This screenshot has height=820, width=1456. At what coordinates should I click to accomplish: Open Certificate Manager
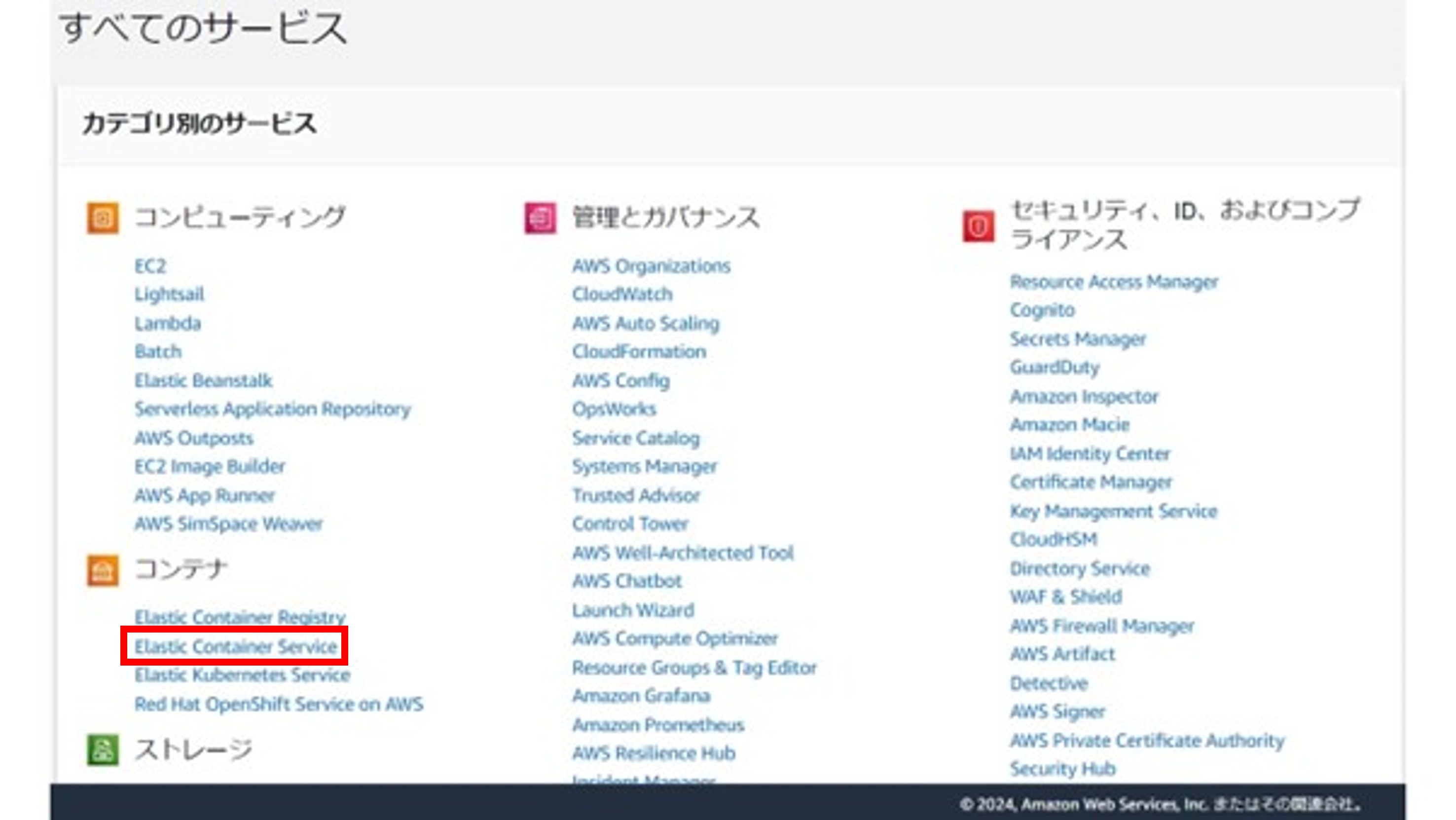pyautogui.click(x=1091, y=483)
